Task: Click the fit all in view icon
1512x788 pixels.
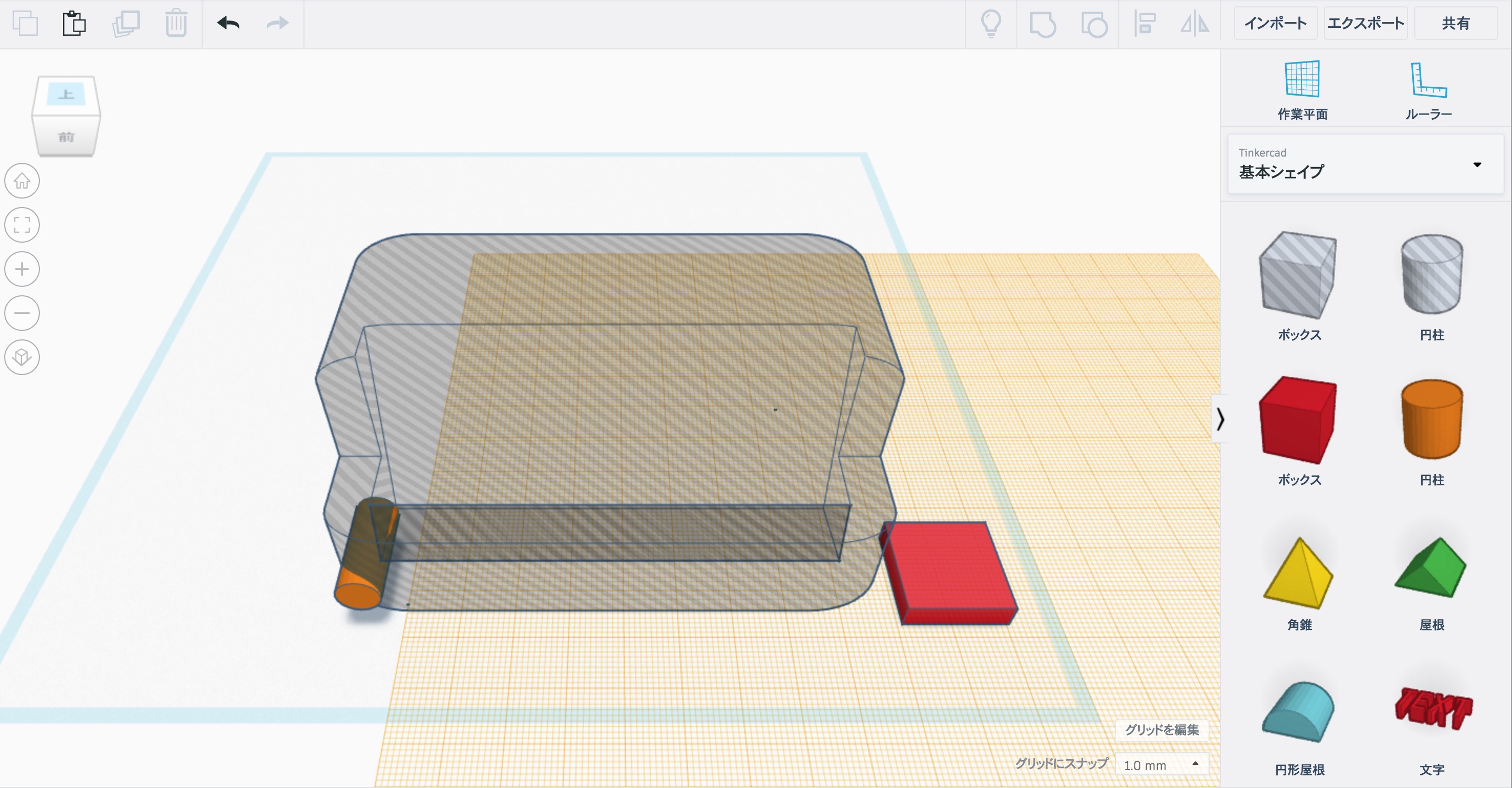Action: [22, 225]
